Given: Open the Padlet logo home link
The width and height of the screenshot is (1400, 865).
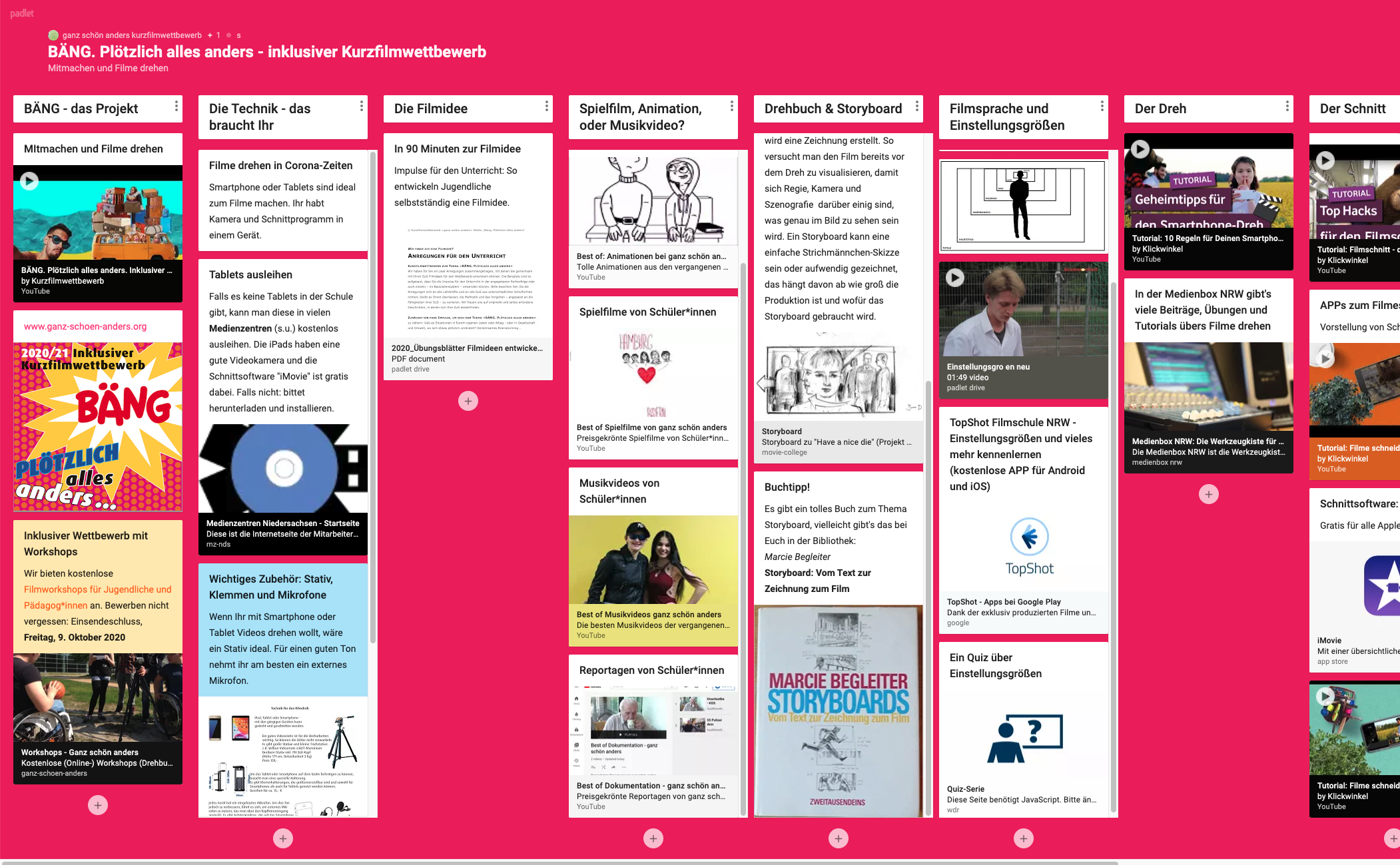Looking at the screenshot, I should (x=22, y=13).
